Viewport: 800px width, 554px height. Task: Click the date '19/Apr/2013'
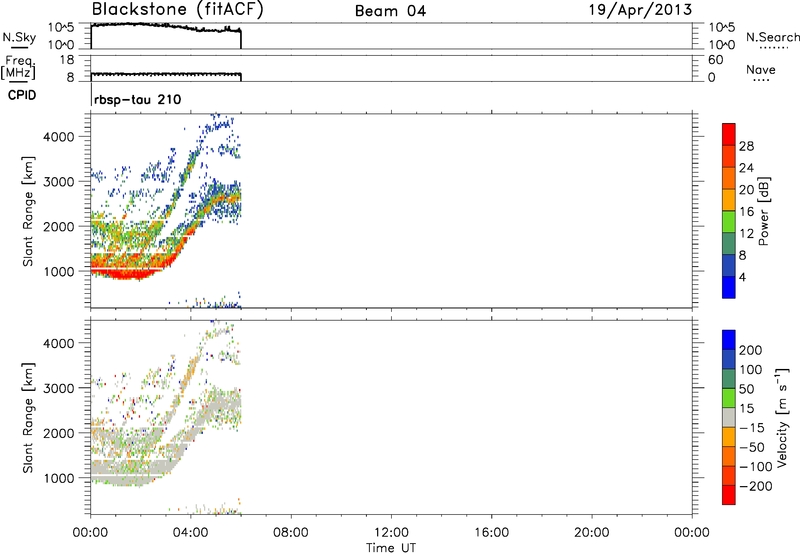point(640,10)
